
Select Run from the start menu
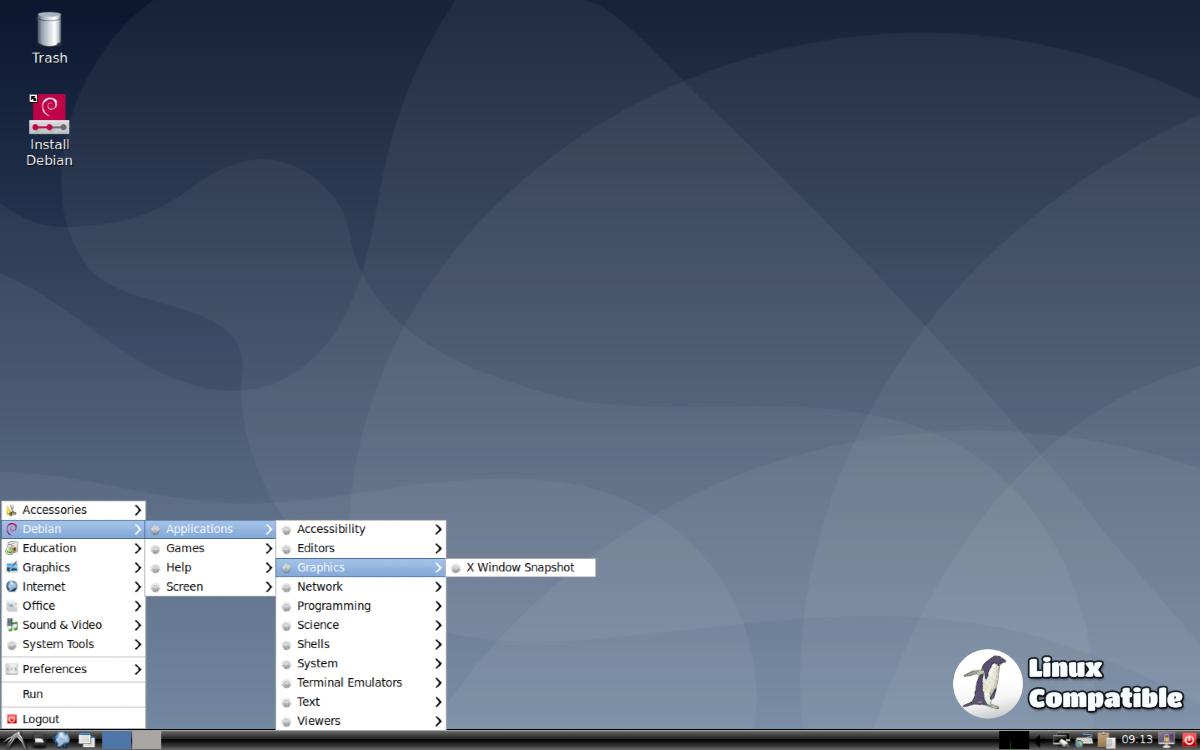(x=33, y=694)
